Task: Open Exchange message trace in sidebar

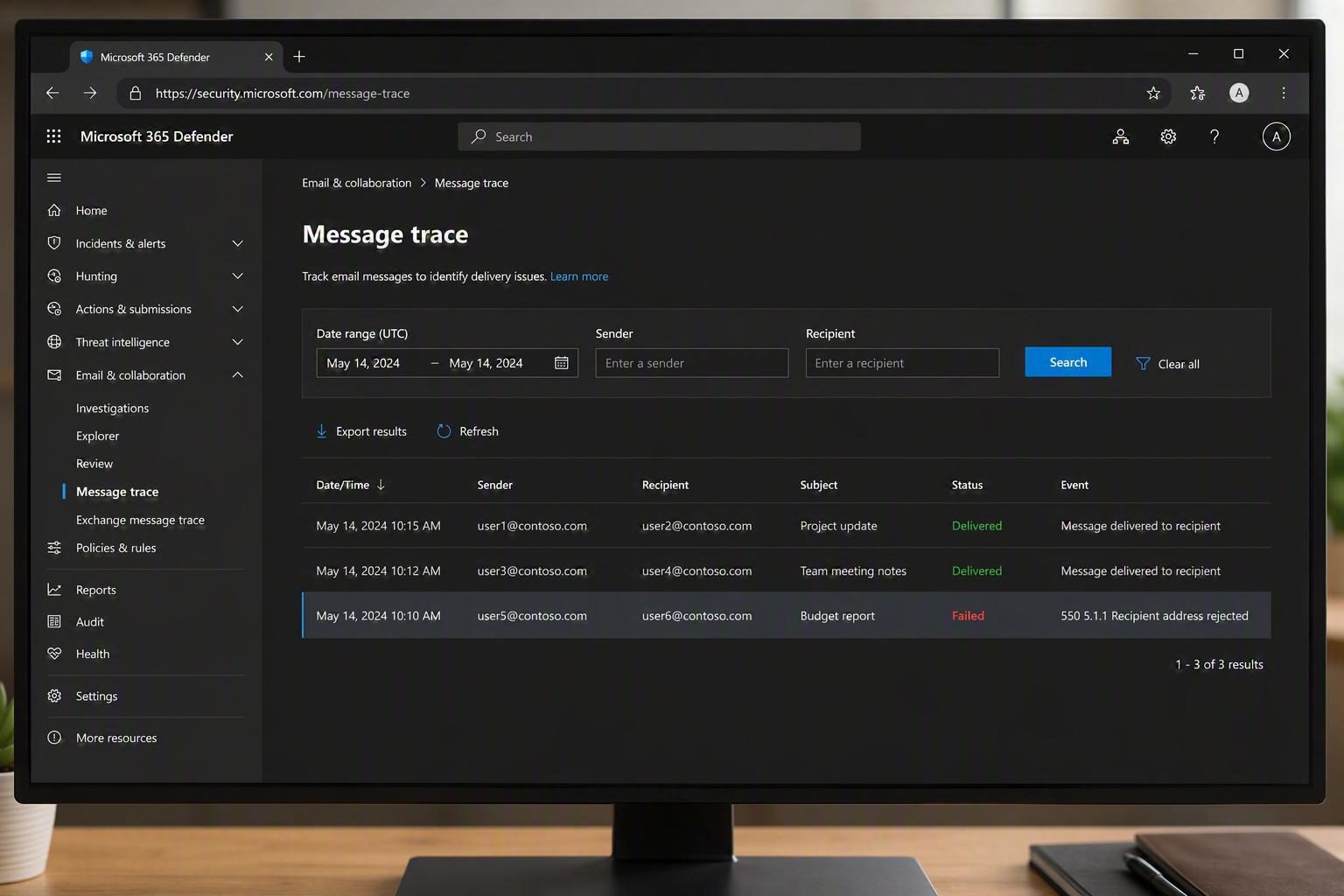Action: pos(140,520)
